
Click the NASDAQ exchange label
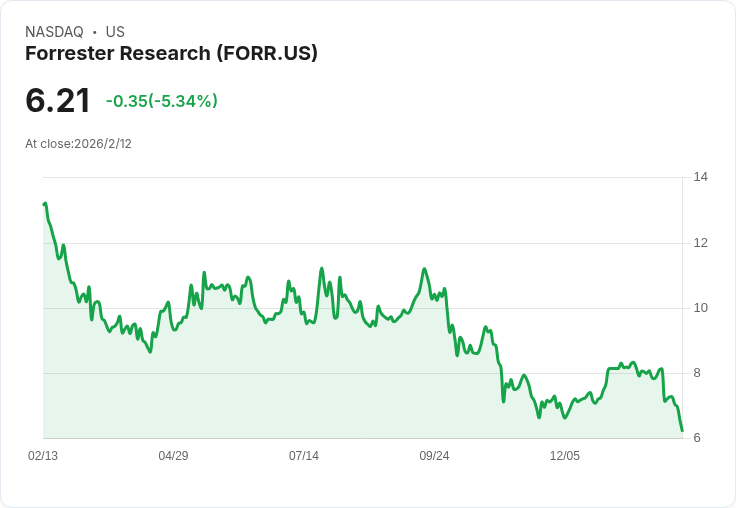tap(54, 32)
